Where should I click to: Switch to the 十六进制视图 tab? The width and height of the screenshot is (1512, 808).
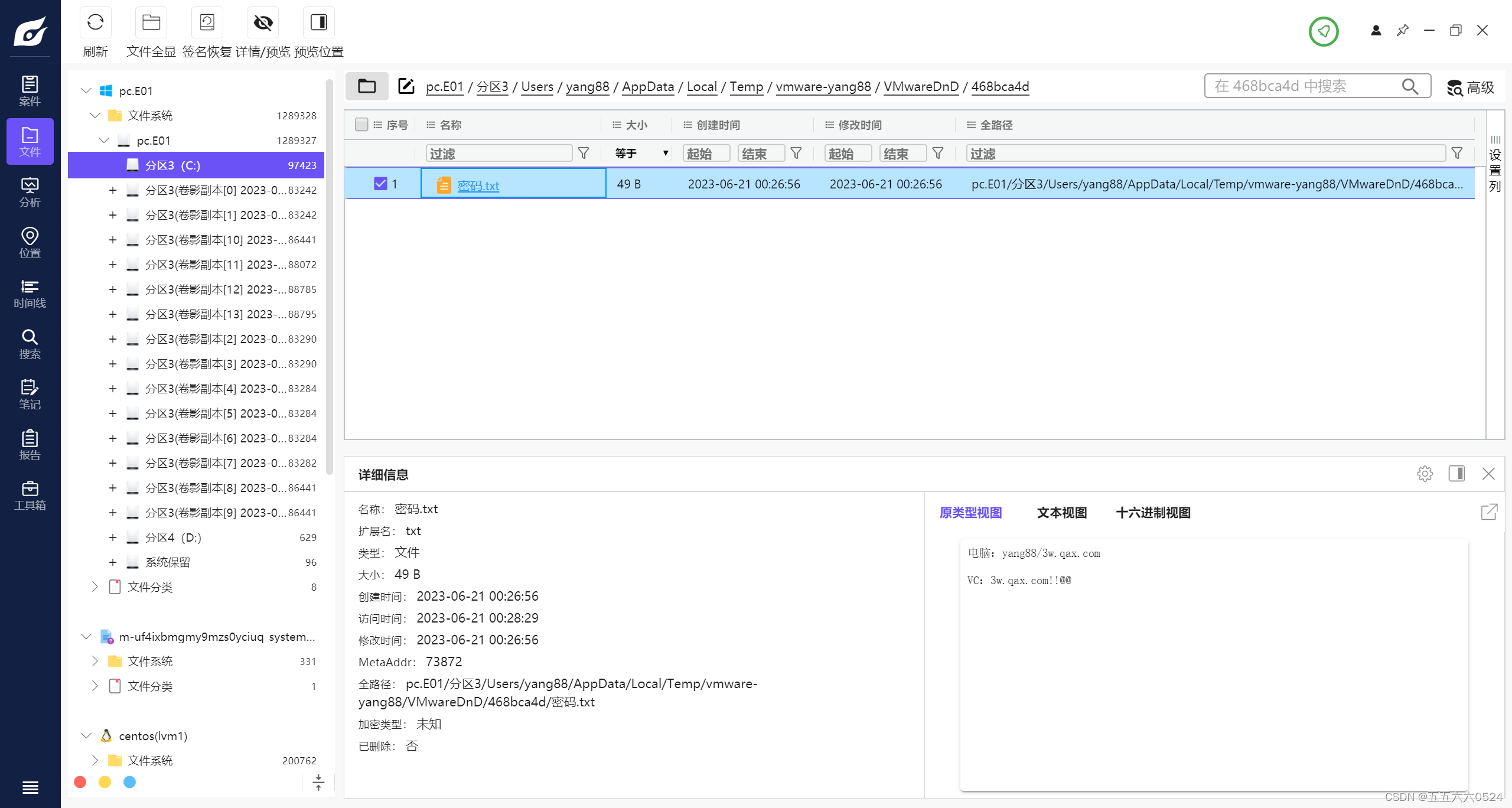(x=1153, y=513)
